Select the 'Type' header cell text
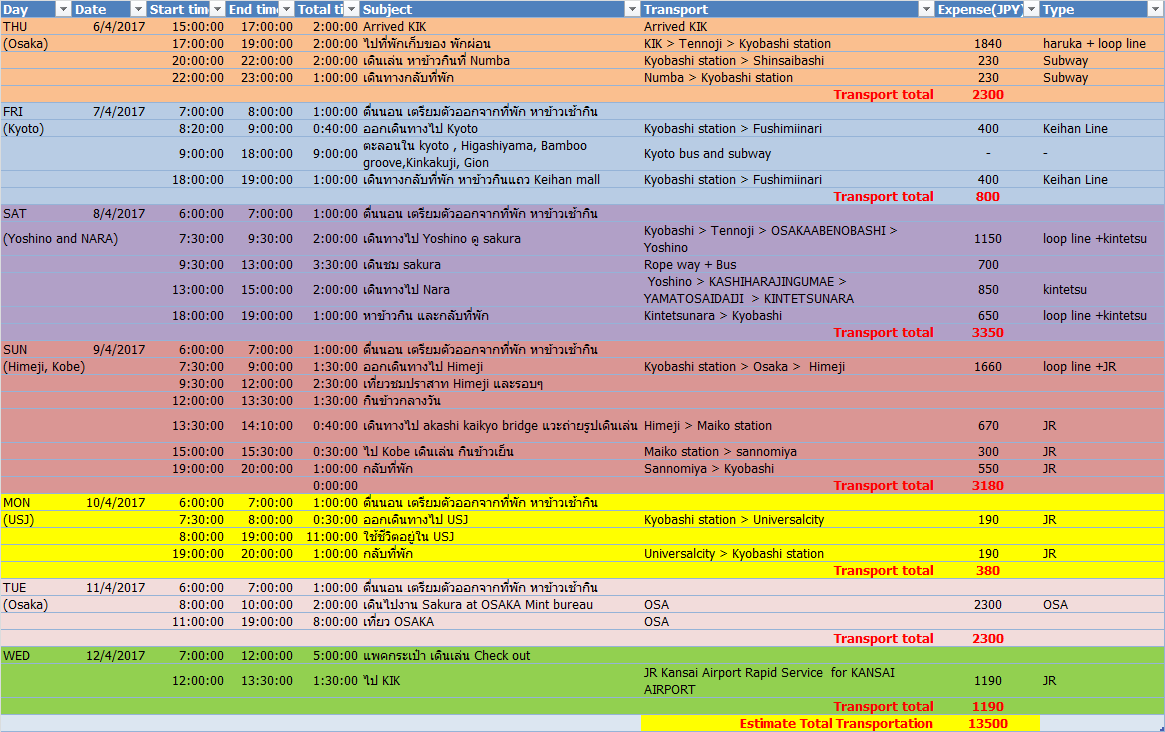This screenshot has height=732, width=1165. [x=1058, y=10]
